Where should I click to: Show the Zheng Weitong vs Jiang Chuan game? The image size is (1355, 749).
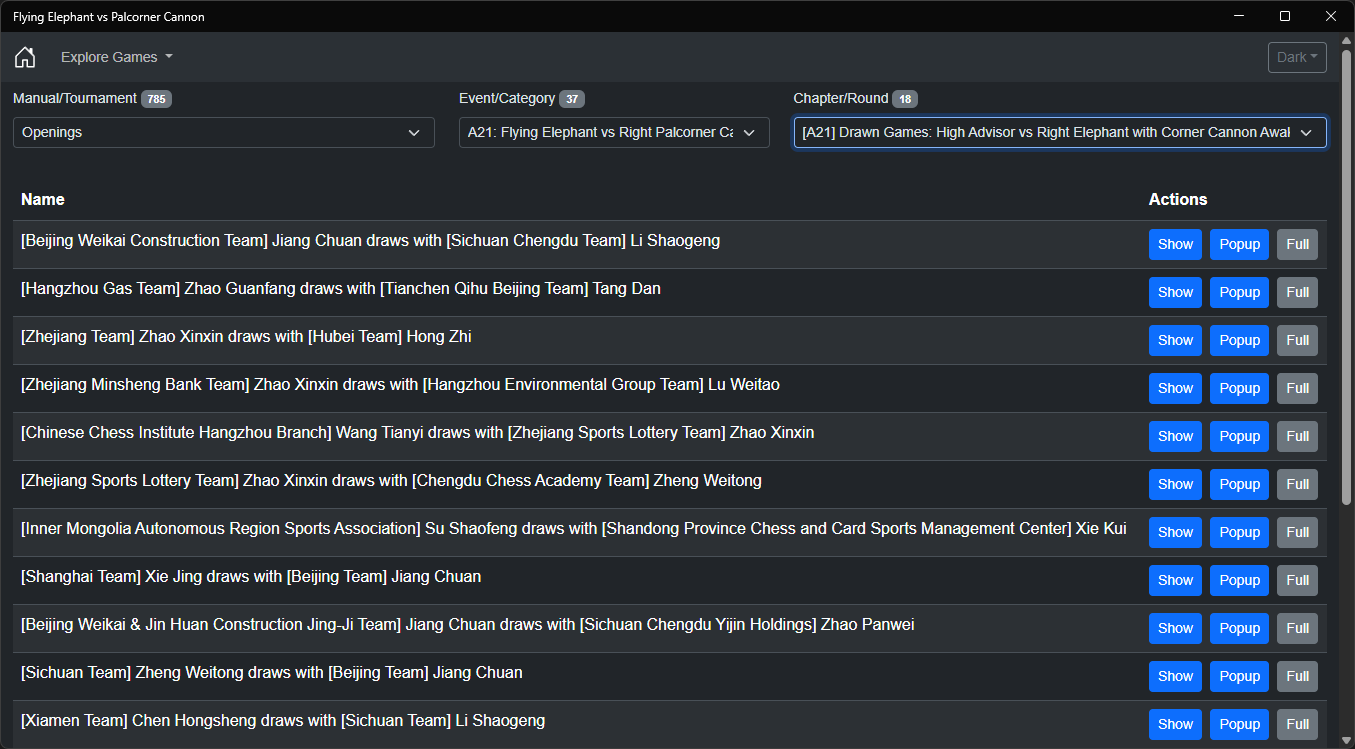tap(1175, 676)
